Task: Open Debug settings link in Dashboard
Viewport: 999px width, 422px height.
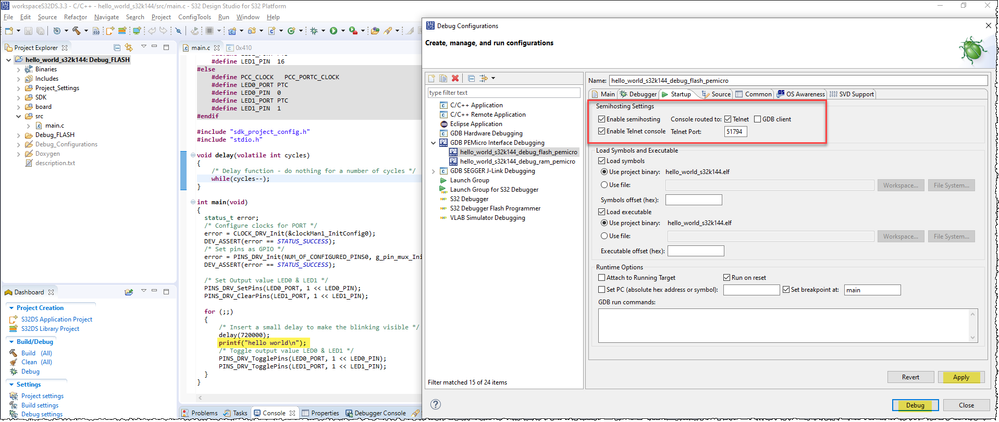Action: 43,414
